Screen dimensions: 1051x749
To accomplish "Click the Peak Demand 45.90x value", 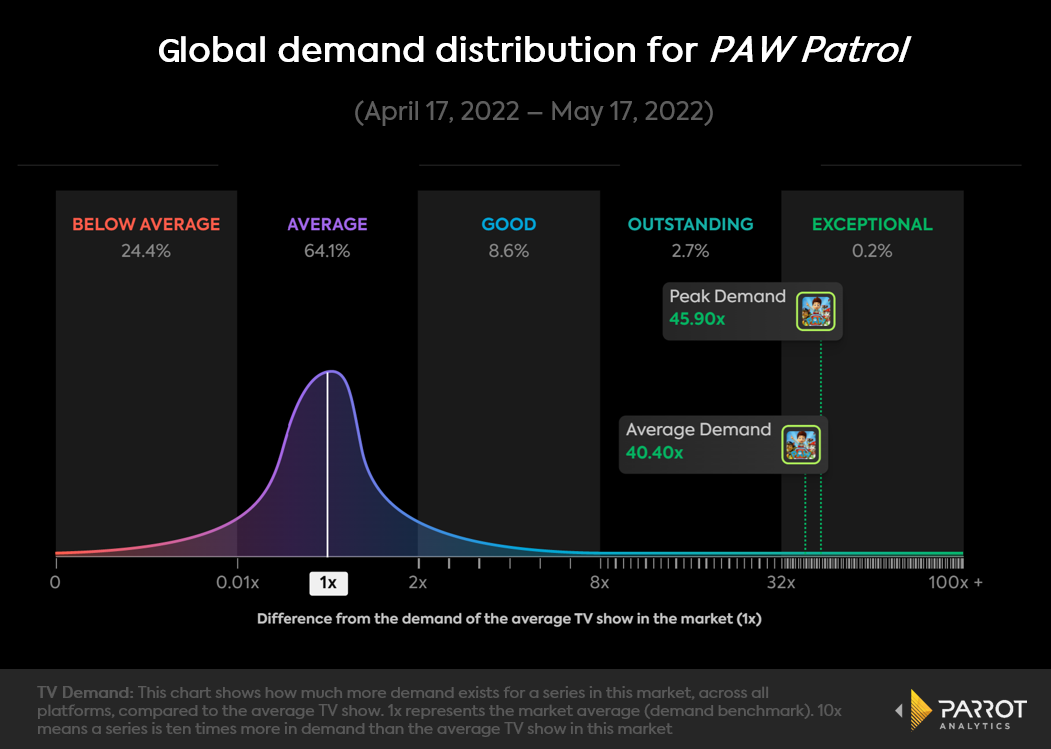I will pyautogui.click(x=698, y=320).
